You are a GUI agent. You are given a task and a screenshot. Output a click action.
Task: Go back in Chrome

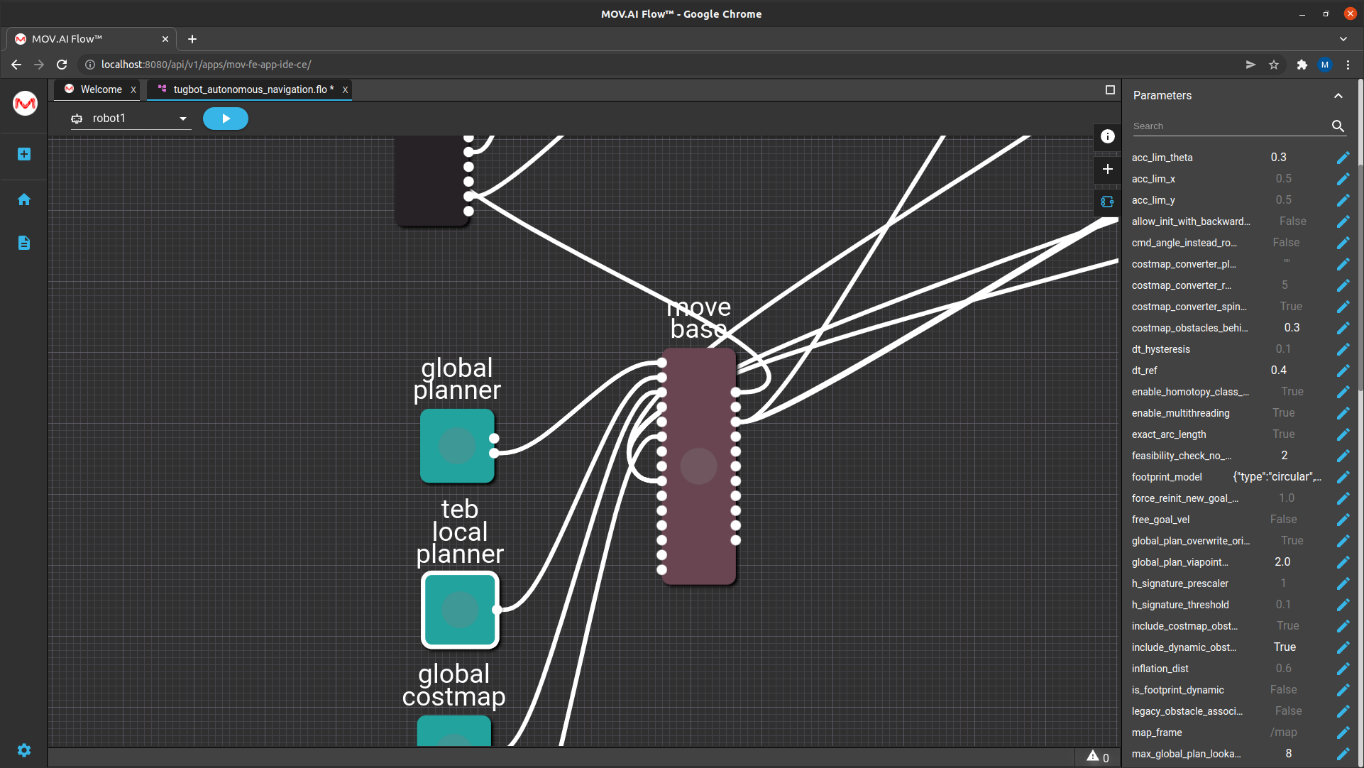(16, 64)
